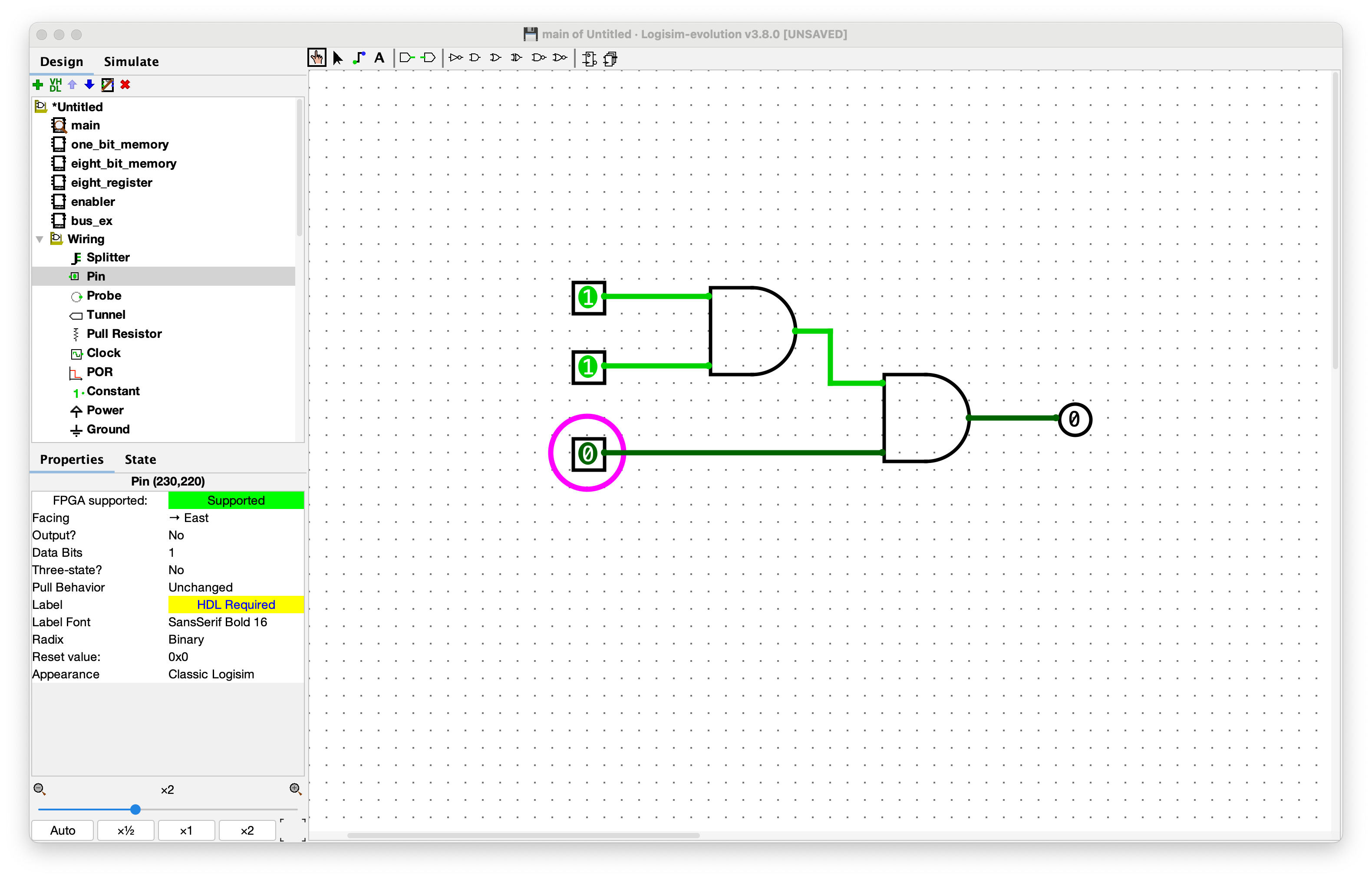Select the Wiring tool

point(359,58)
